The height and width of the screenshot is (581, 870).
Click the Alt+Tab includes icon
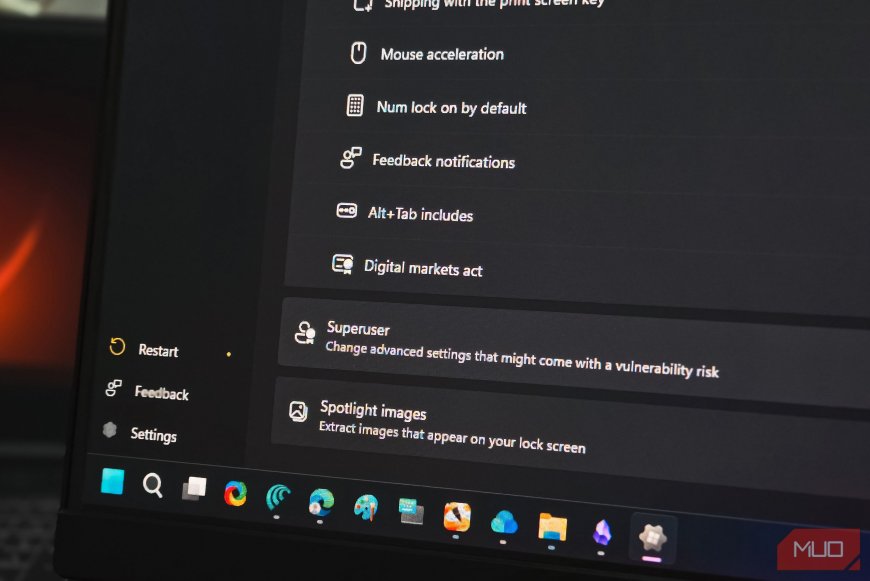345,211
